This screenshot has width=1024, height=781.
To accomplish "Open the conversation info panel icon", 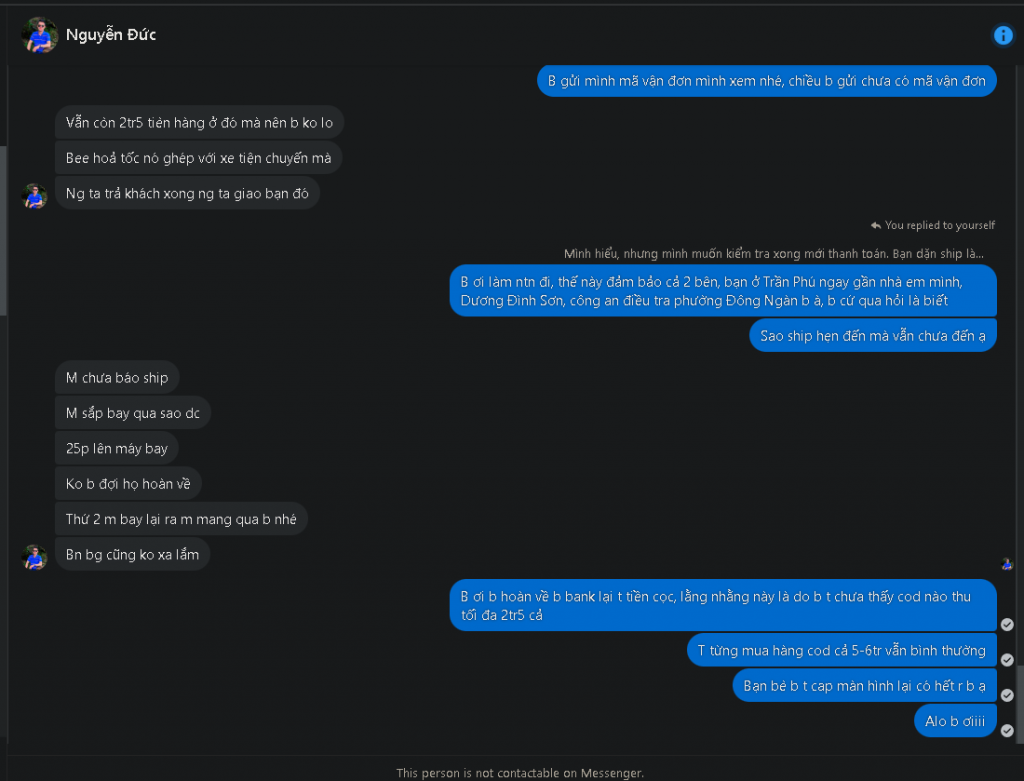I will click(1003, 35).
